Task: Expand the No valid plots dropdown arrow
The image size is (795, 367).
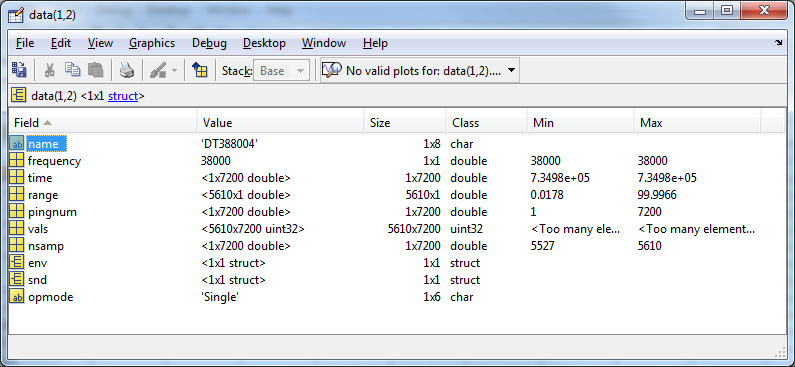Action: pos(511,70)
